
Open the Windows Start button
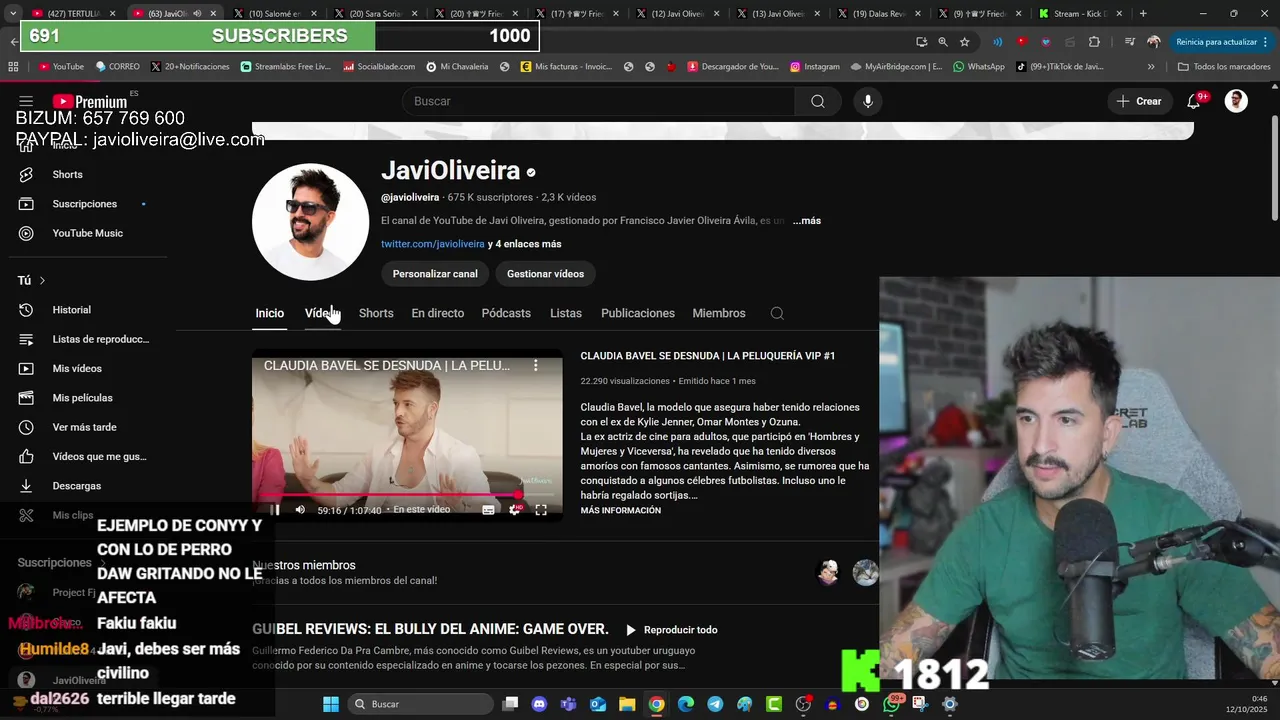pyautogui.click(x=331, y=704)
